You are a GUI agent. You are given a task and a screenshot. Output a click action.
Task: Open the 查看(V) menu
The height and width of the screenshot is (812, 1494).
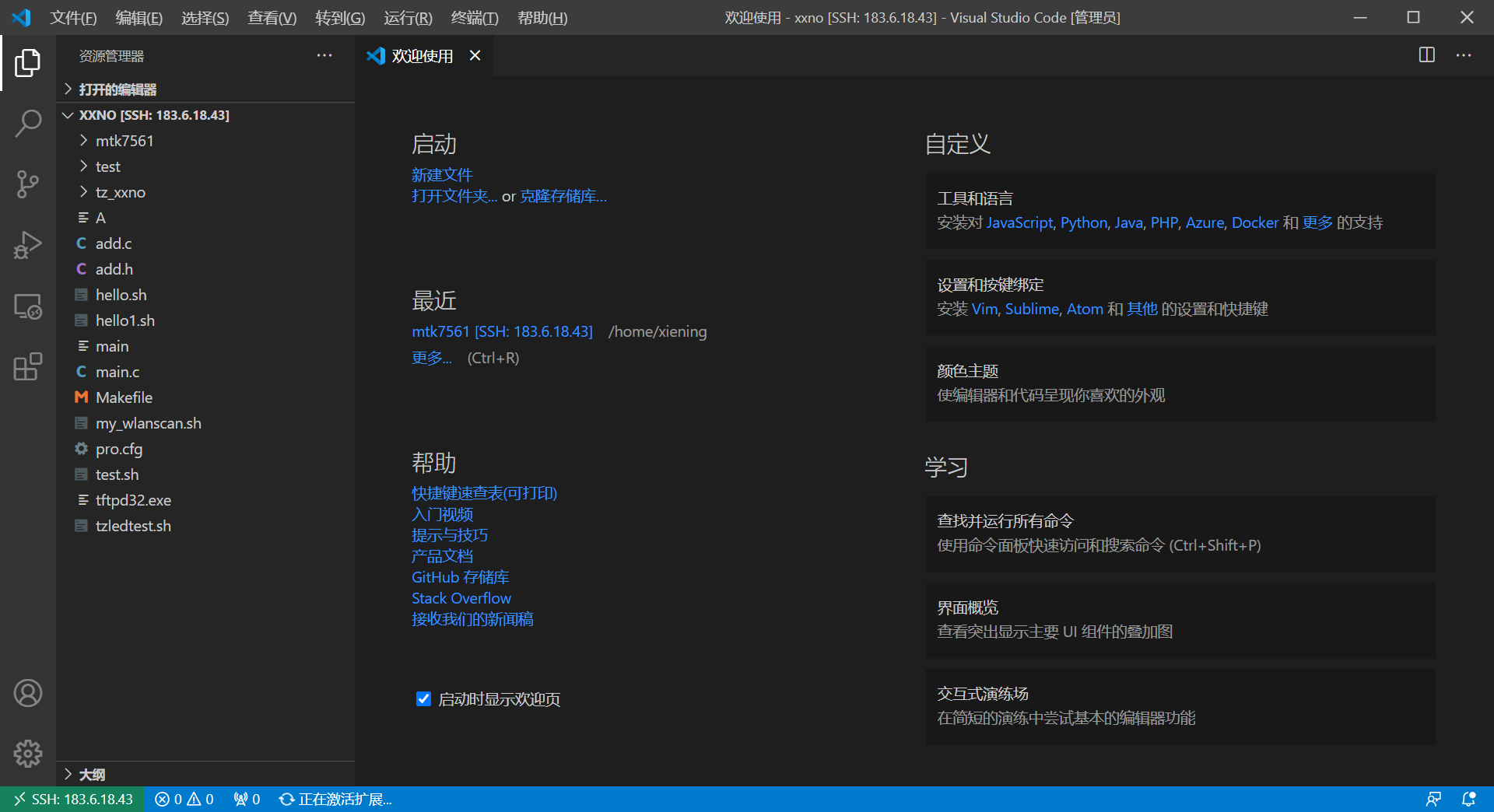(272, 17)
